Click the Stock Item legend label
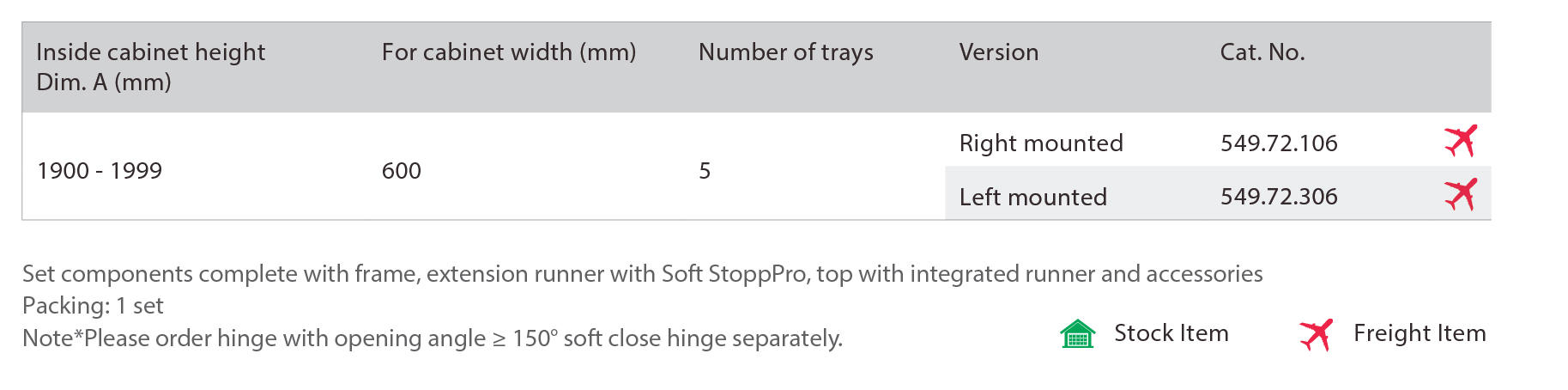1568x390 pixels. click(1171, 333)
